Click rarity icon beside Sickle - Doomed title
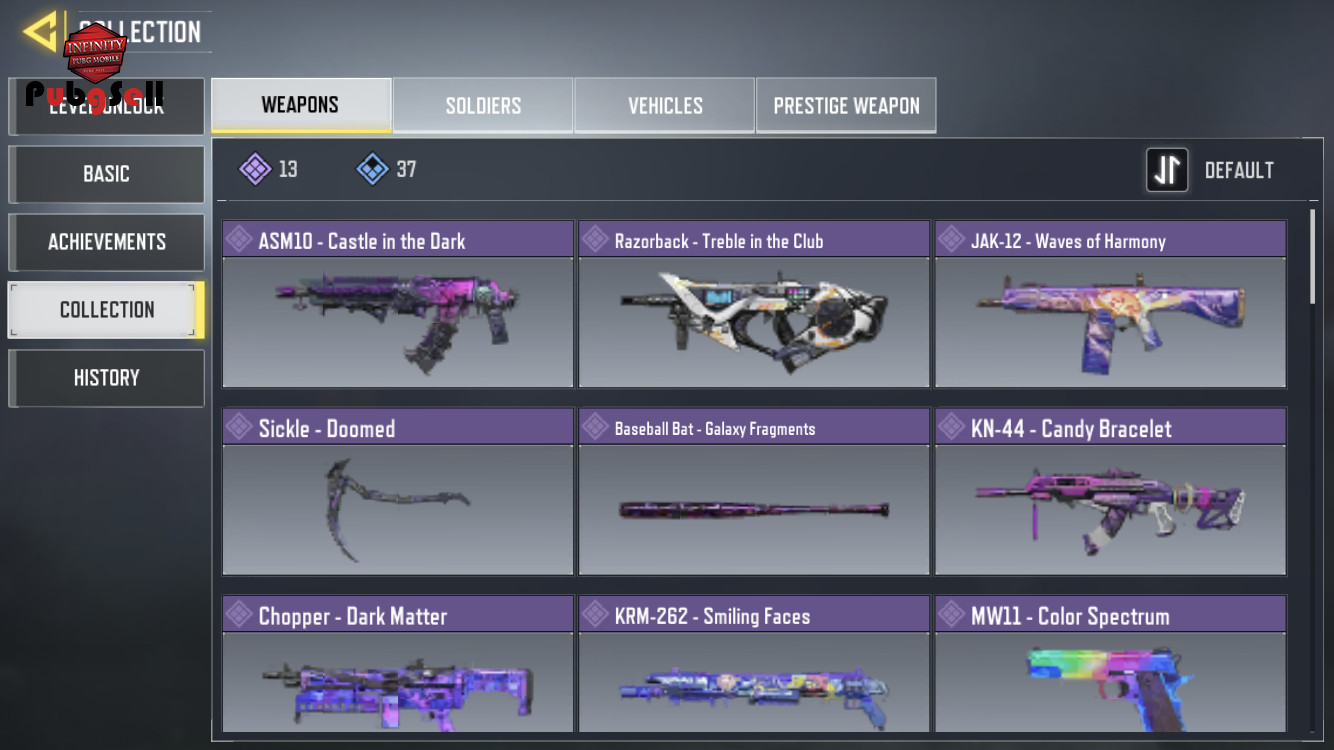Screen dimensions: 1334x750 [239, 427]
